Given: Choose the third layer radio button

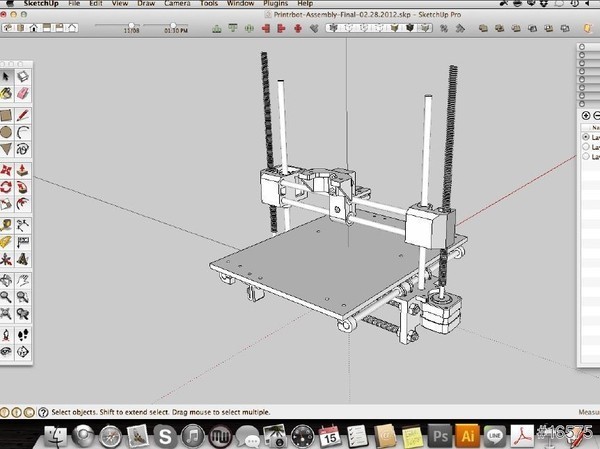Looking at the screenshot, I should [586, 157].
